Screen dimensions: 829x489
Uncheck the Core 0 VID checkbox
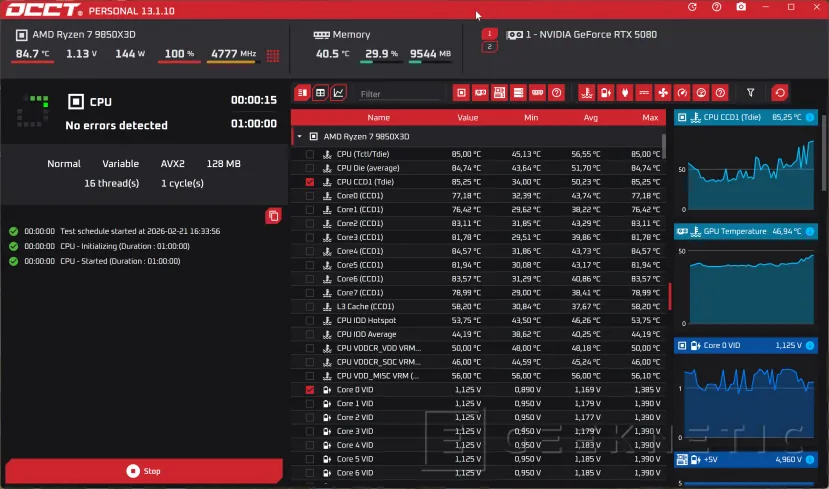(310, 389)
